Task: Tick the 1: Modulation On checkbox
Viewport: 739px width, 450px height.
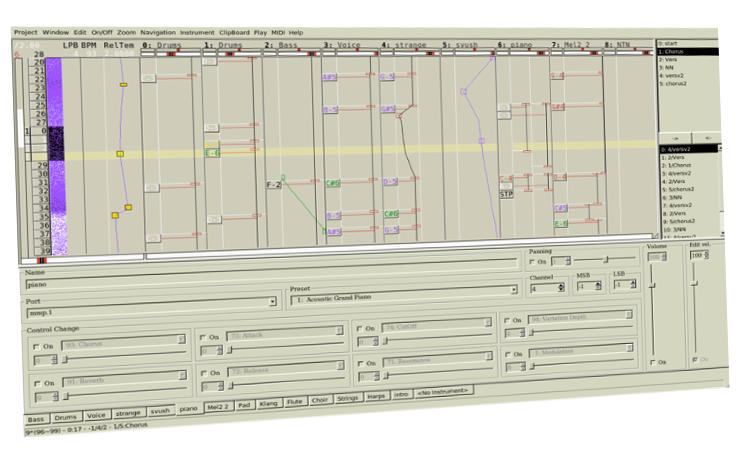Action: click(x=508, y=354)
